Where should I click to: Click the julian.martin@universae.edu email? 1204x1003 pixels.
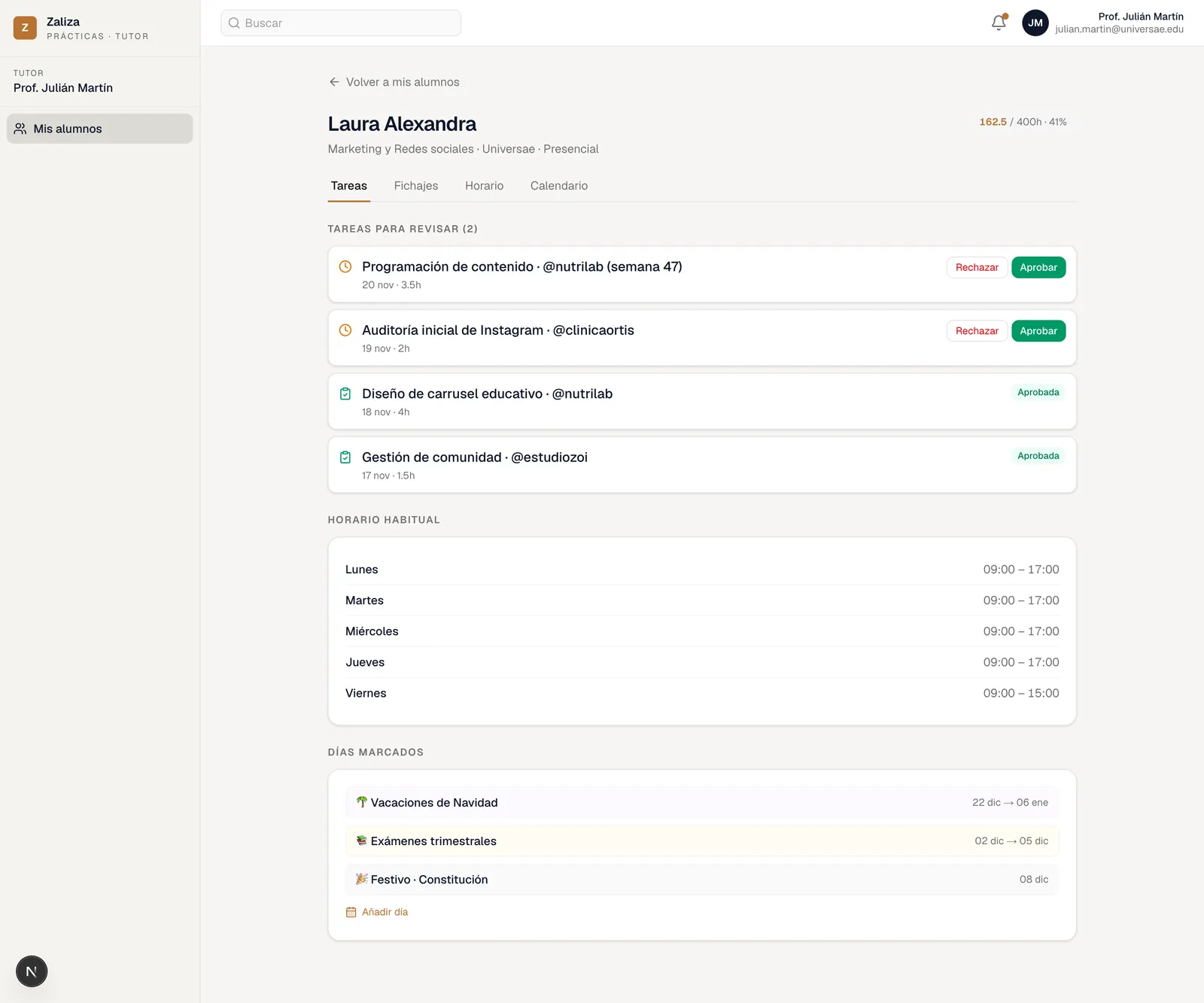(x=1119, y=29)
